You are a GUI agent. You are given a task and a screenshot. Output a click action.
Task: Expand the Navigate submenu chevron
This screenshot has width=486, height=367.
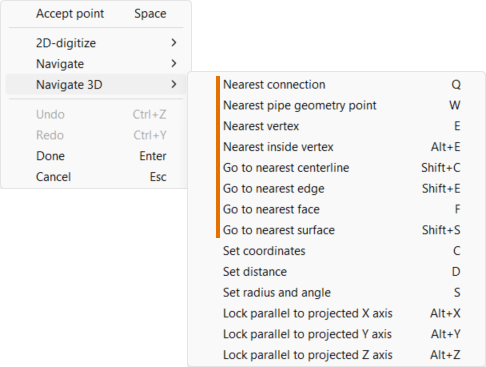point(174,63)
